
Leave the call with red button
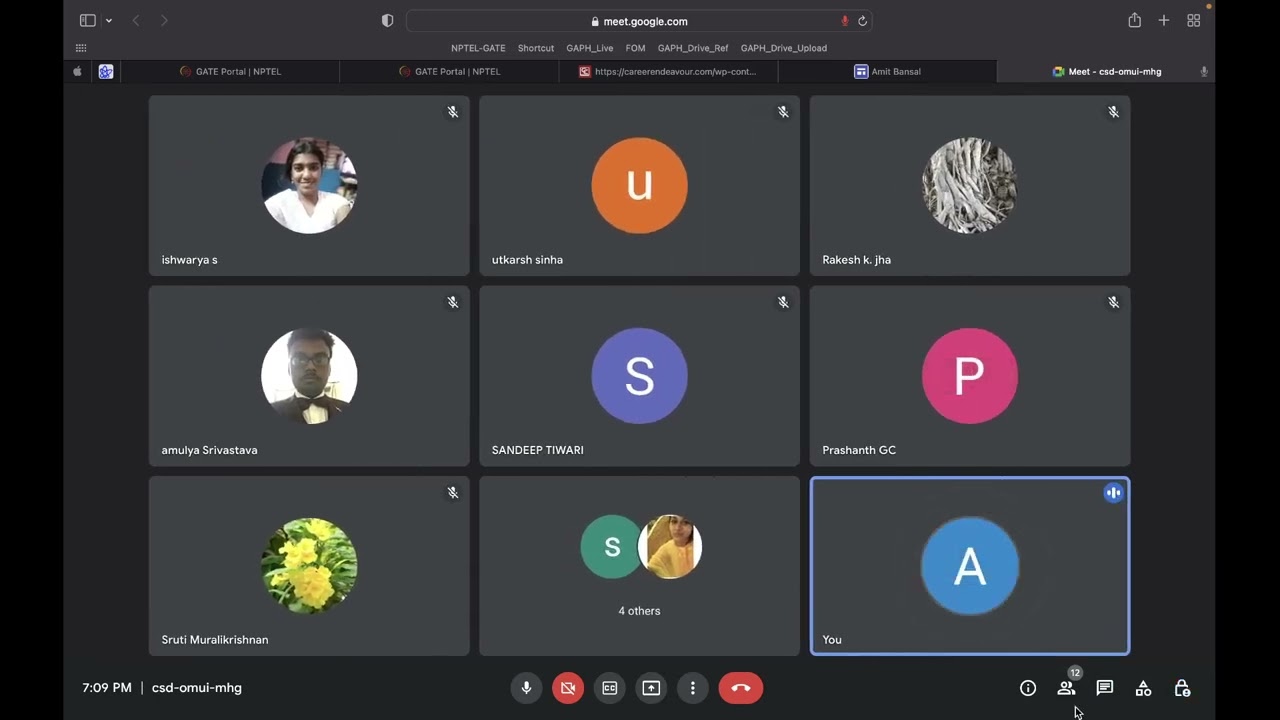coord(741,688)
